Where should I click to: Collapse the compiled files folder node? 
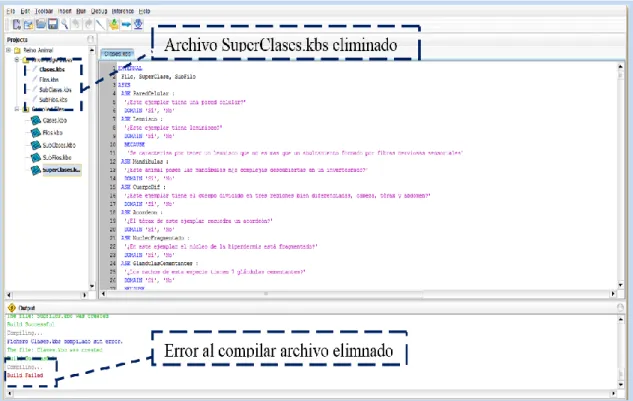point(17,109)
